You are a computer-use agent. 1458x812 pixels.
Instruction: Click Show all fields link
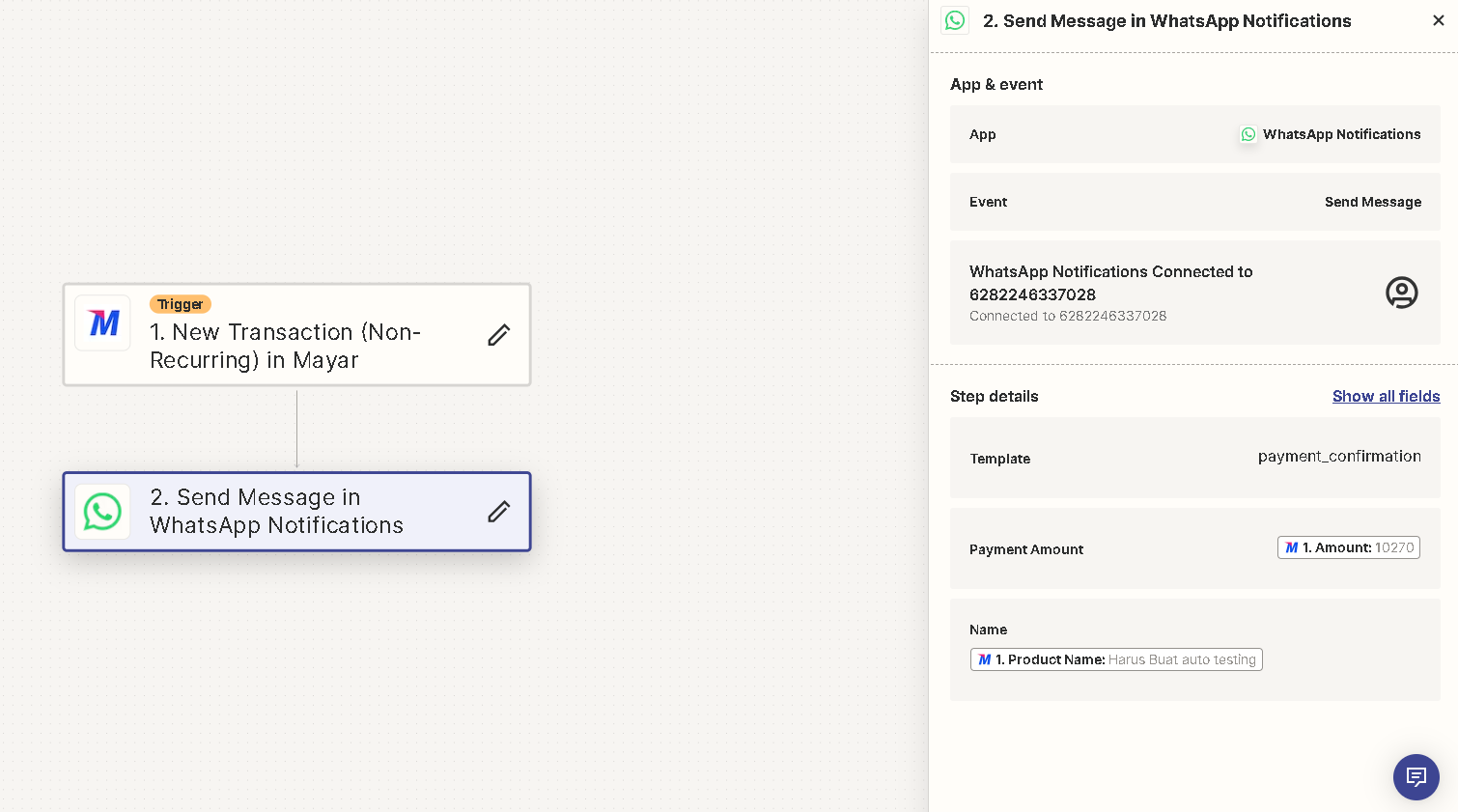[1387, 396]
